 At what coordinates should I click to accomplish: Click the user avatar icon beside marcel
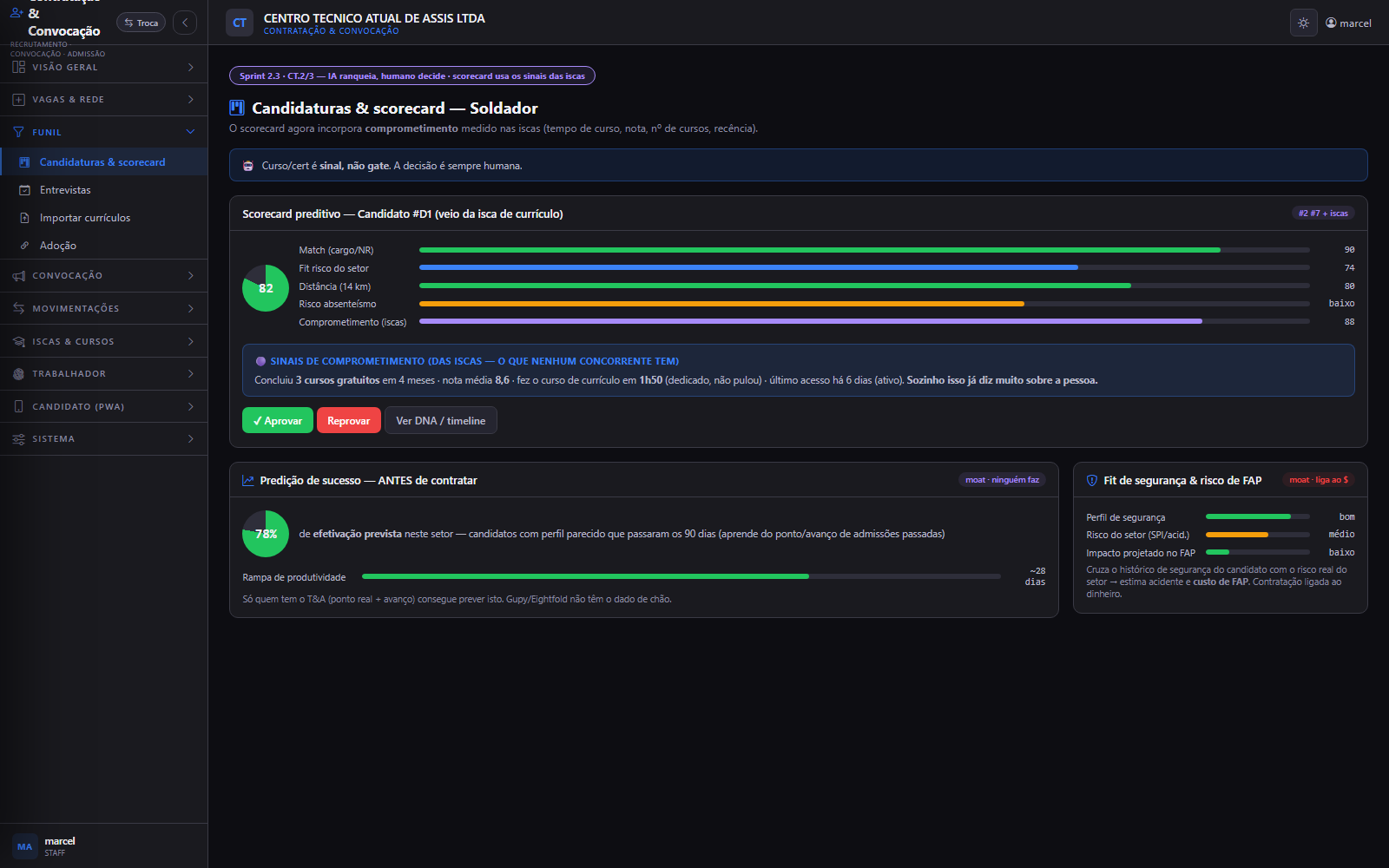1331,23
